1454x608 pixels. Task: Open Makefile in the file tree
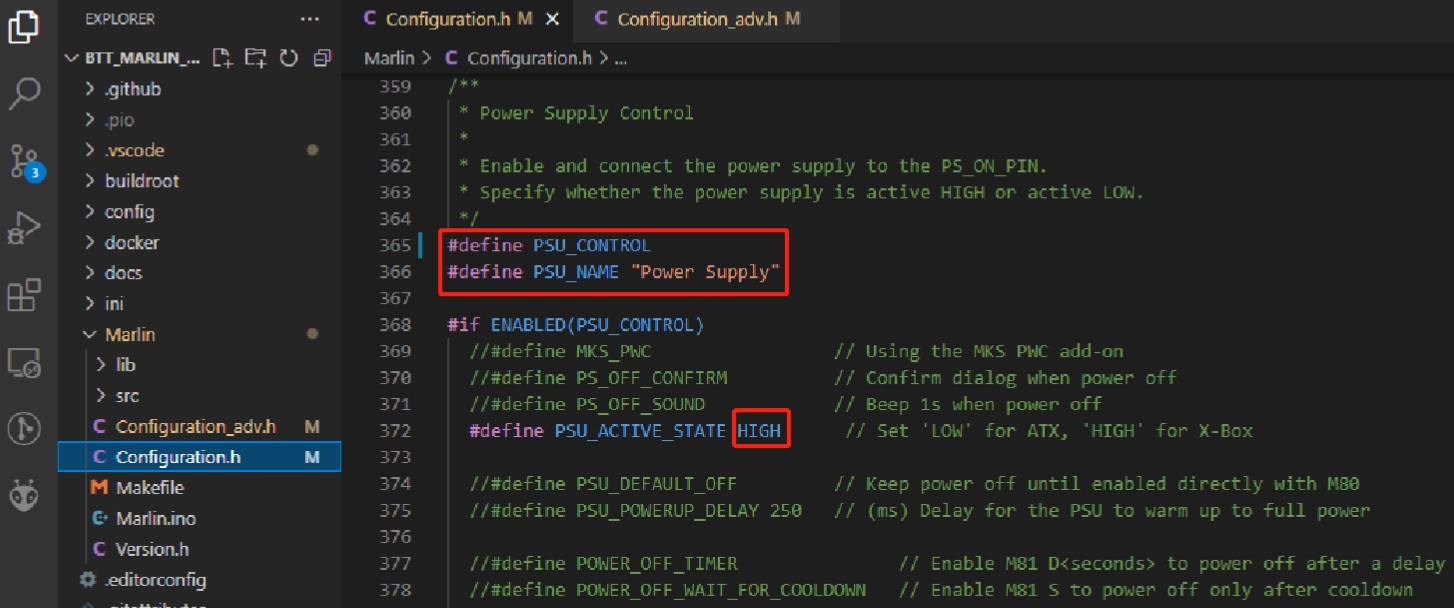pyautogui.click(x=150, y=488)
